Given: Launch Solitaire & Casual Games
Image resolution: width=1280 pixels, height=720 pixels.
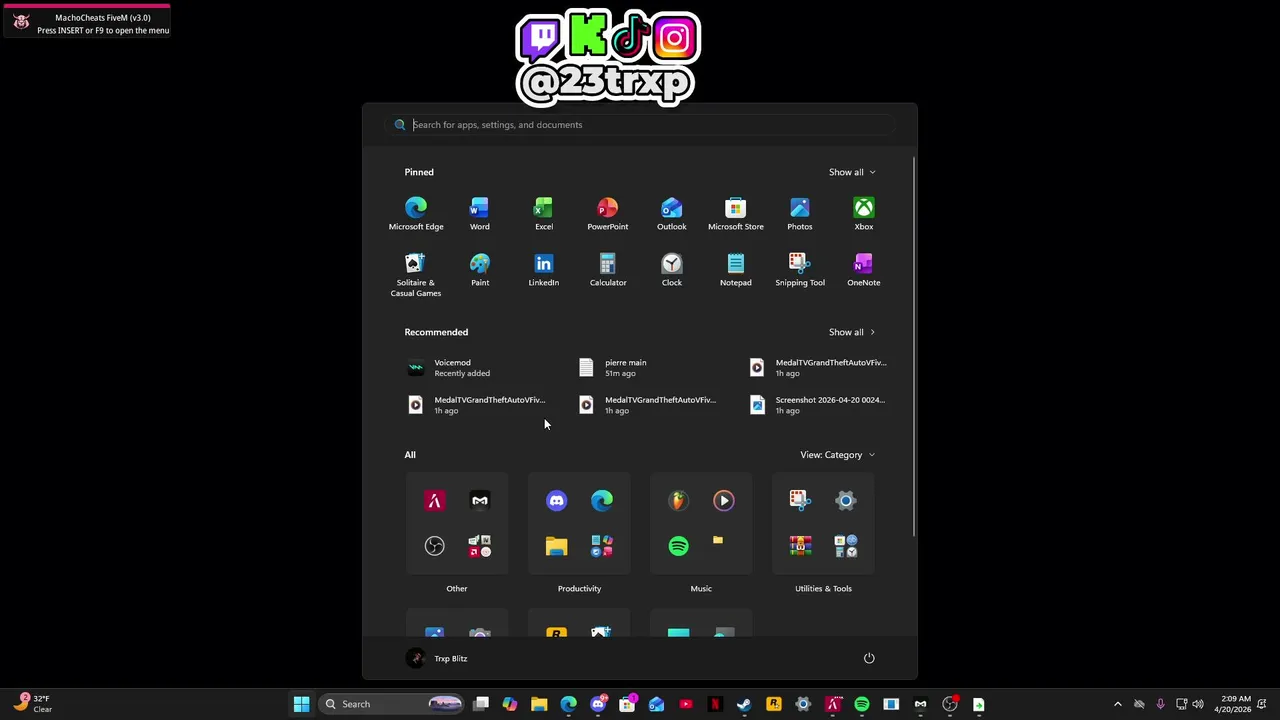Looking at the screenshot, I should [416, 275].
